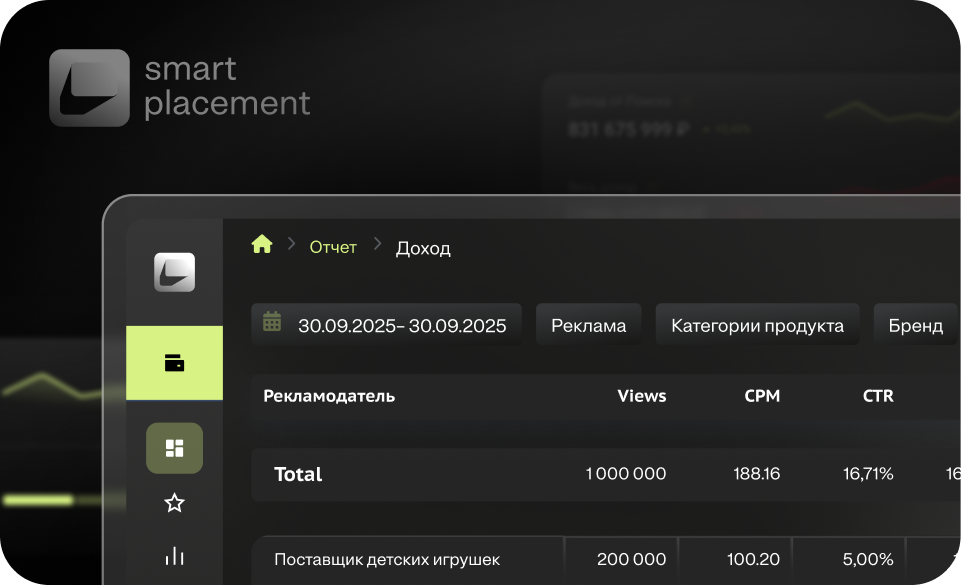Click the smart placement logo at top left
961x585 pixels.
(x=180, y=87)
